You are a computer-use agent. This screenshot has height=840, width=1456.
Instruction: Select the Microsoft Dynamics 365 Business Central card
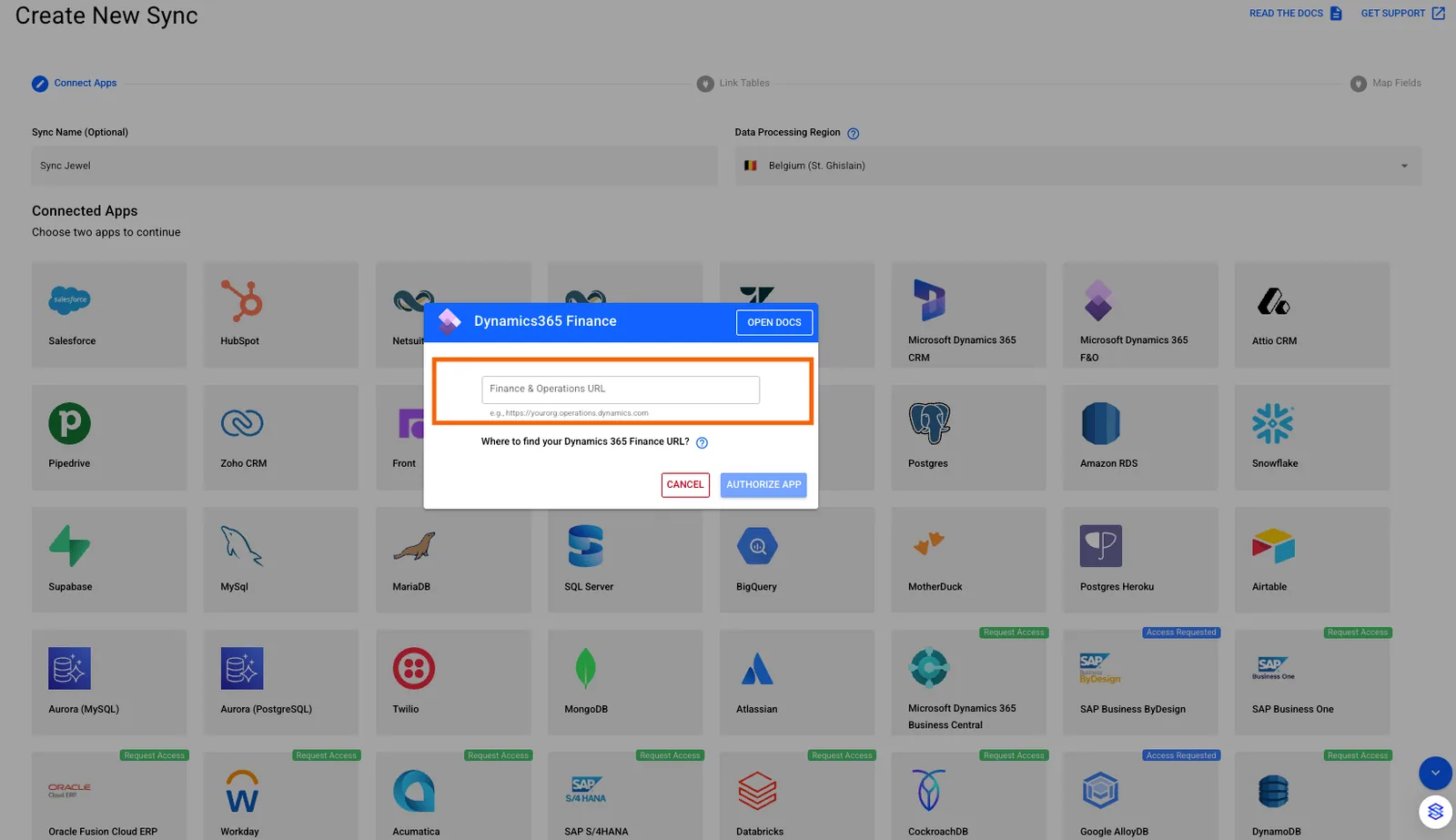tap(968, 683)
